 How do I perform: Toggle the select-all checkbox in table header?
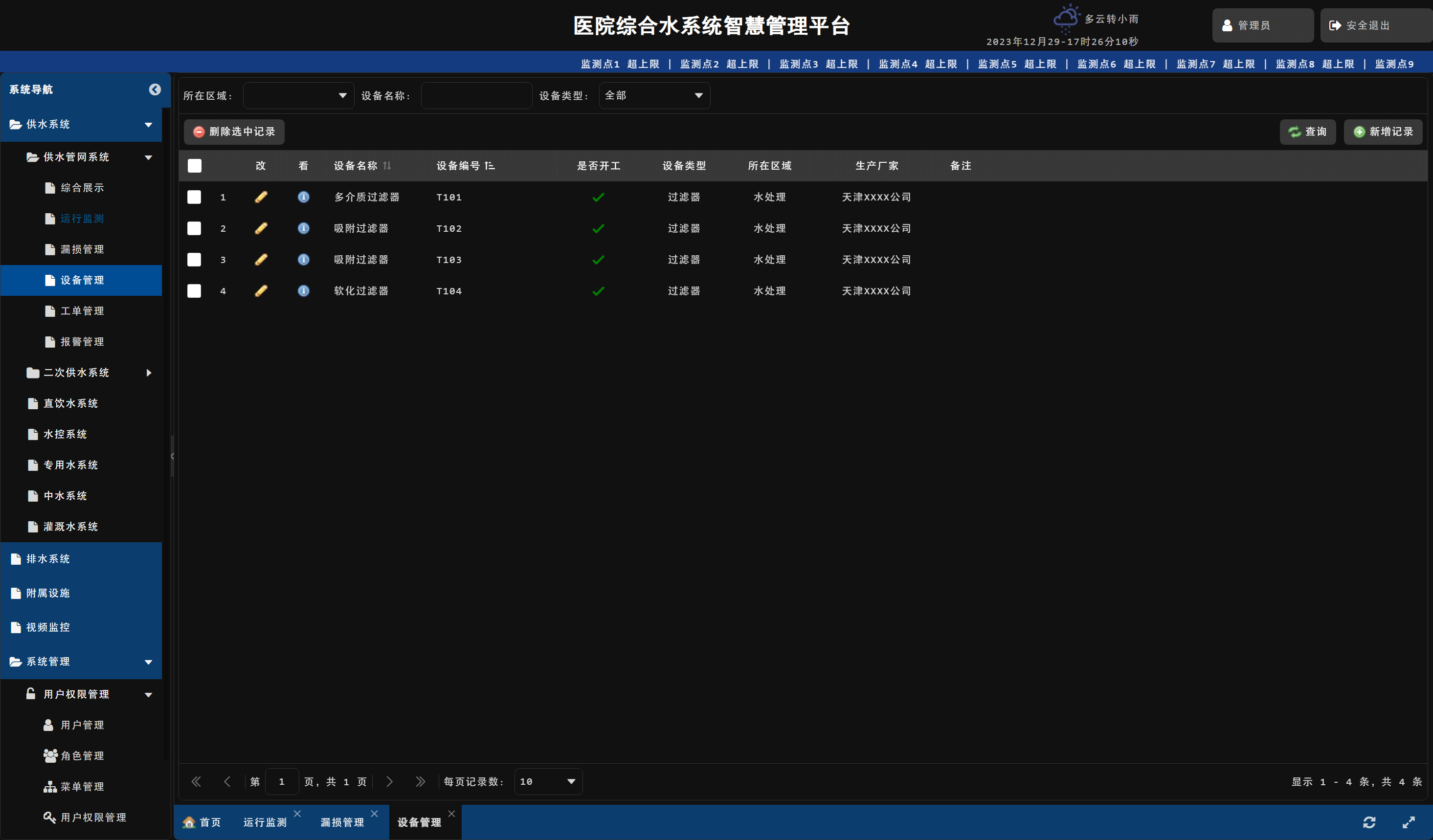[x=195, y=166]
